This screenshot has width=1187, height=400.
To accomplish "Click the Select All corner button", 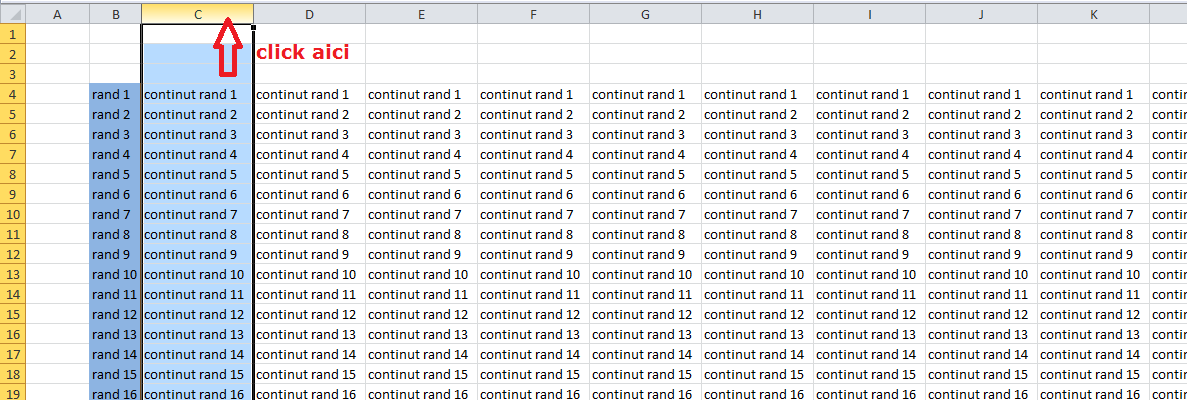I will (x=11, y=14).
